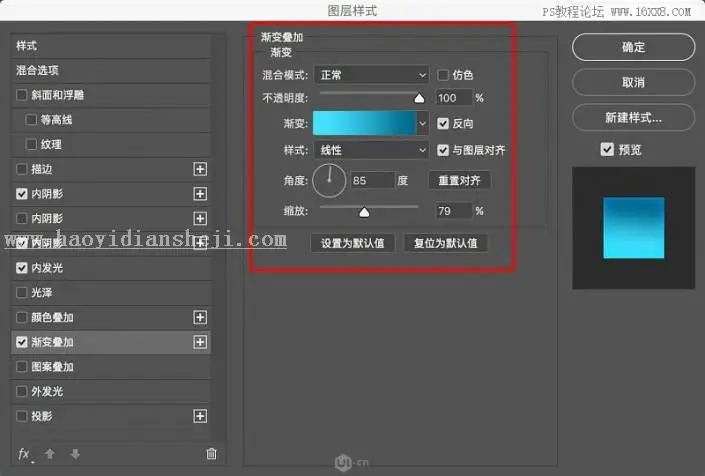Image resolution: width=705 pixels, height=476 pixels.
Task: Turn off the 预览 checkbox
Action: coord(607,149)
